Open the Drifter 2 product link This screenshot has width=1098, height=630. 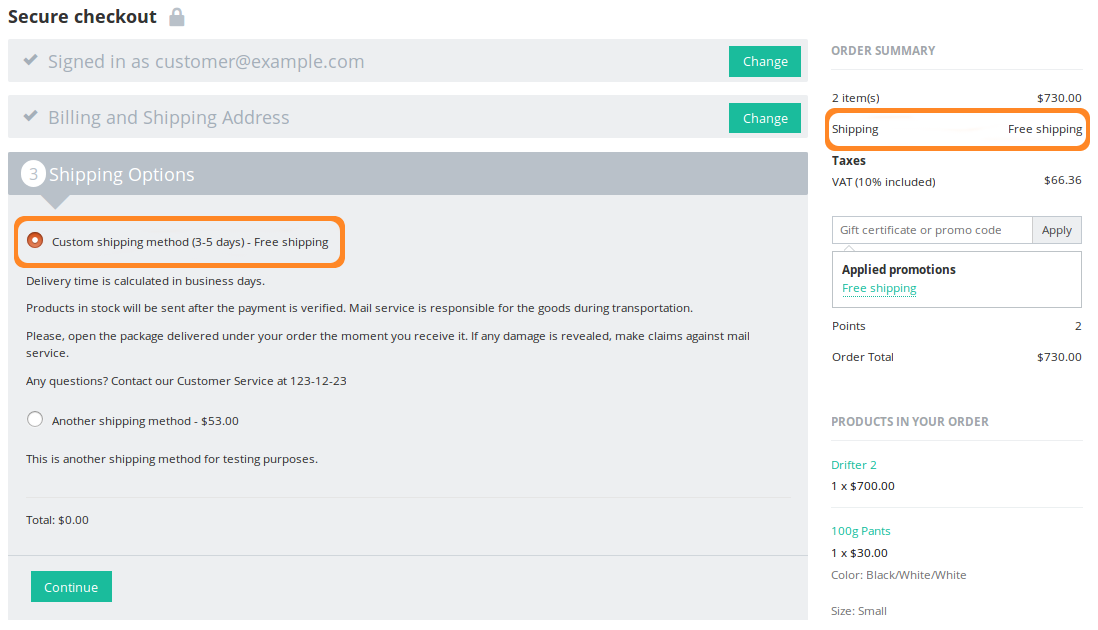tap(854, 465)
